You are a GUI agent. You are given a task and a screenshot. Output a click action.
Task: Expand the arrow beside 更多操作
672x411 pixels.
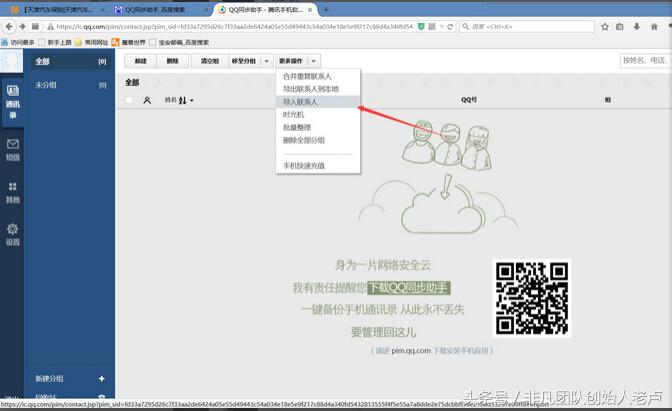pos(314,61)
